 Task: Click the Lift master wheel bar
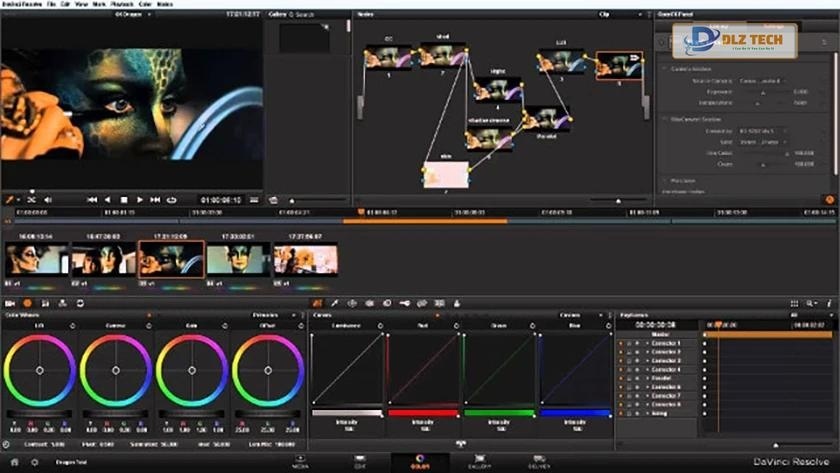coord(39,414)
